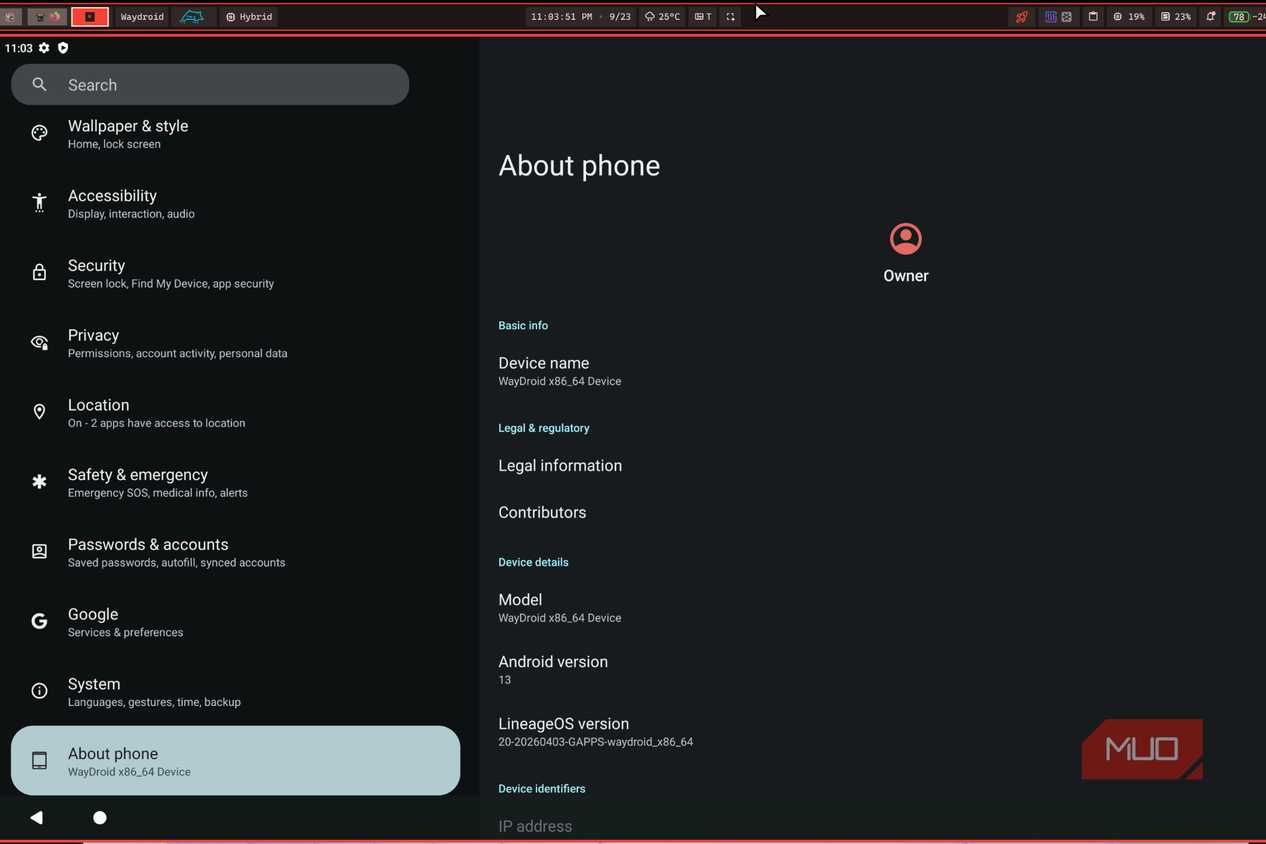This screenshot has height=844, width=1266.
Task: Open Legal information
Action: tap(872, 466)
